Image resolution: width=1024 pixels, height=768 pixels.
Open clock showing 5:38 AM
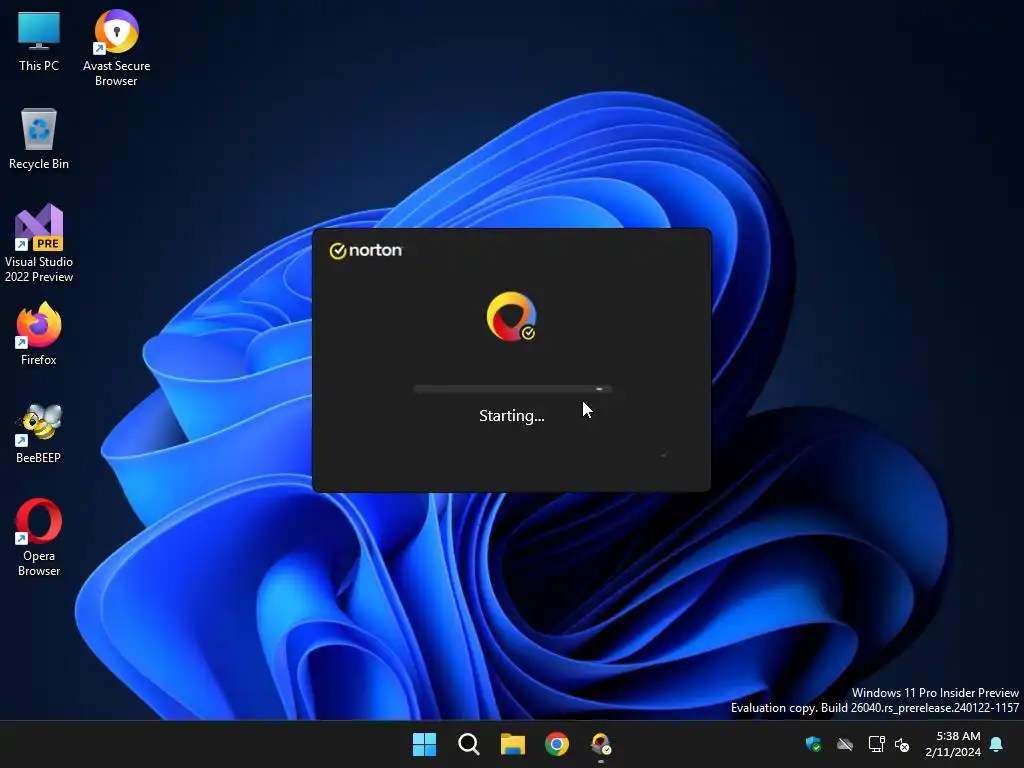(953, 744)
